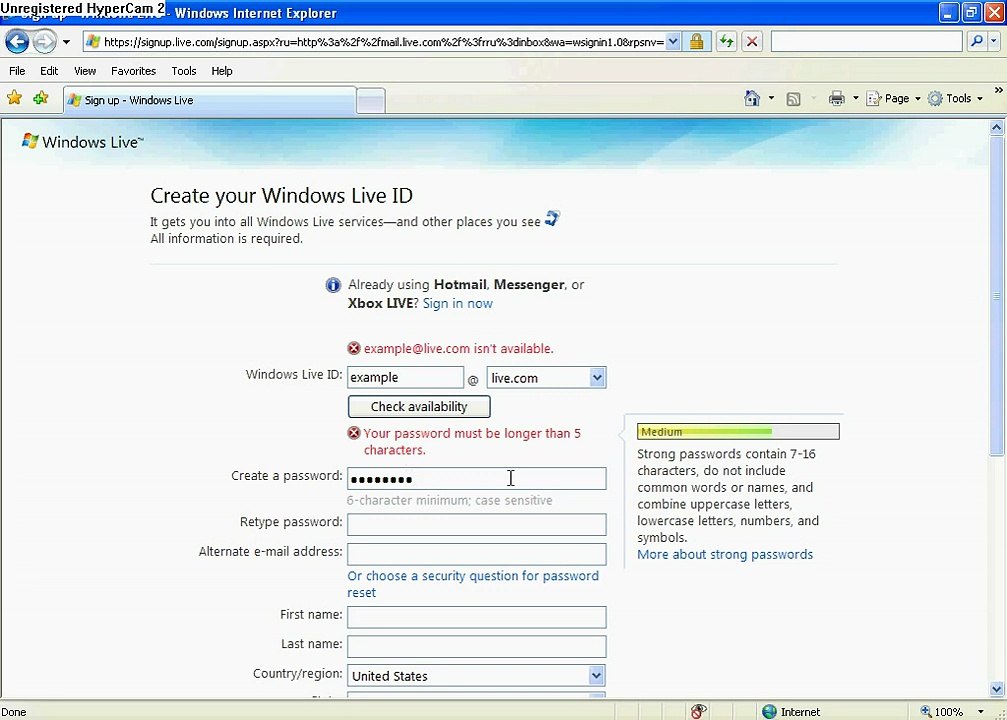Open the Tools menu in menu bar
Screen dimensions: 1007x720
click(184, 71)
